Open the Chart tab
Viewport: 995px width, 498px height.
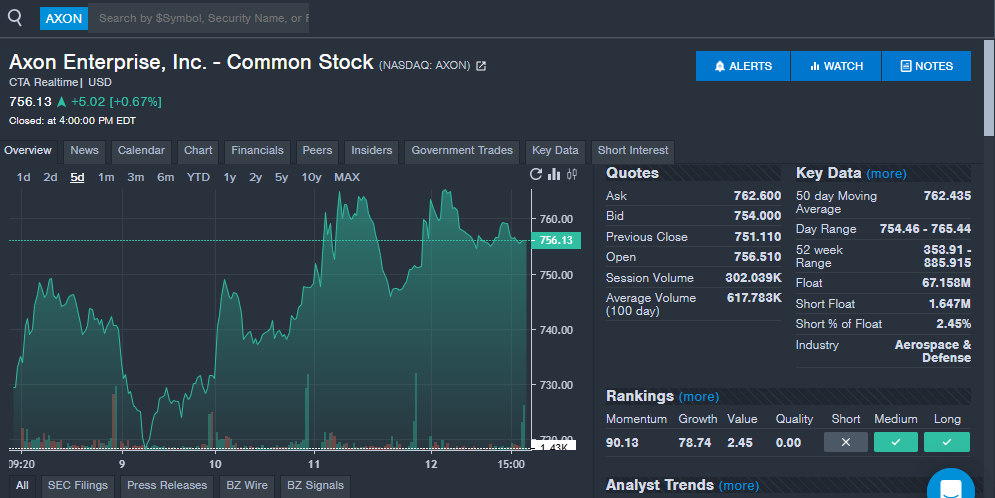click(x=198, y=151)
